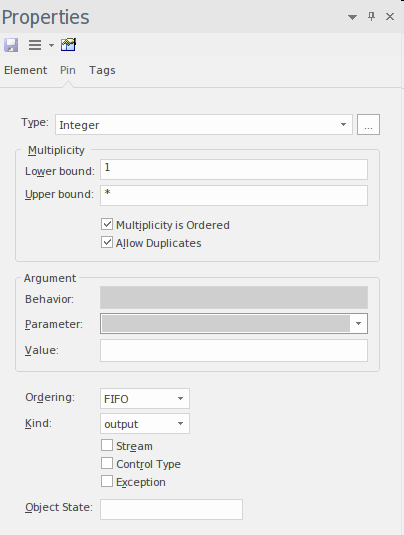Viewport: 404px width, 535px height.
Task: Open the Type dropdown showing Integer
Action: (204, 125)
